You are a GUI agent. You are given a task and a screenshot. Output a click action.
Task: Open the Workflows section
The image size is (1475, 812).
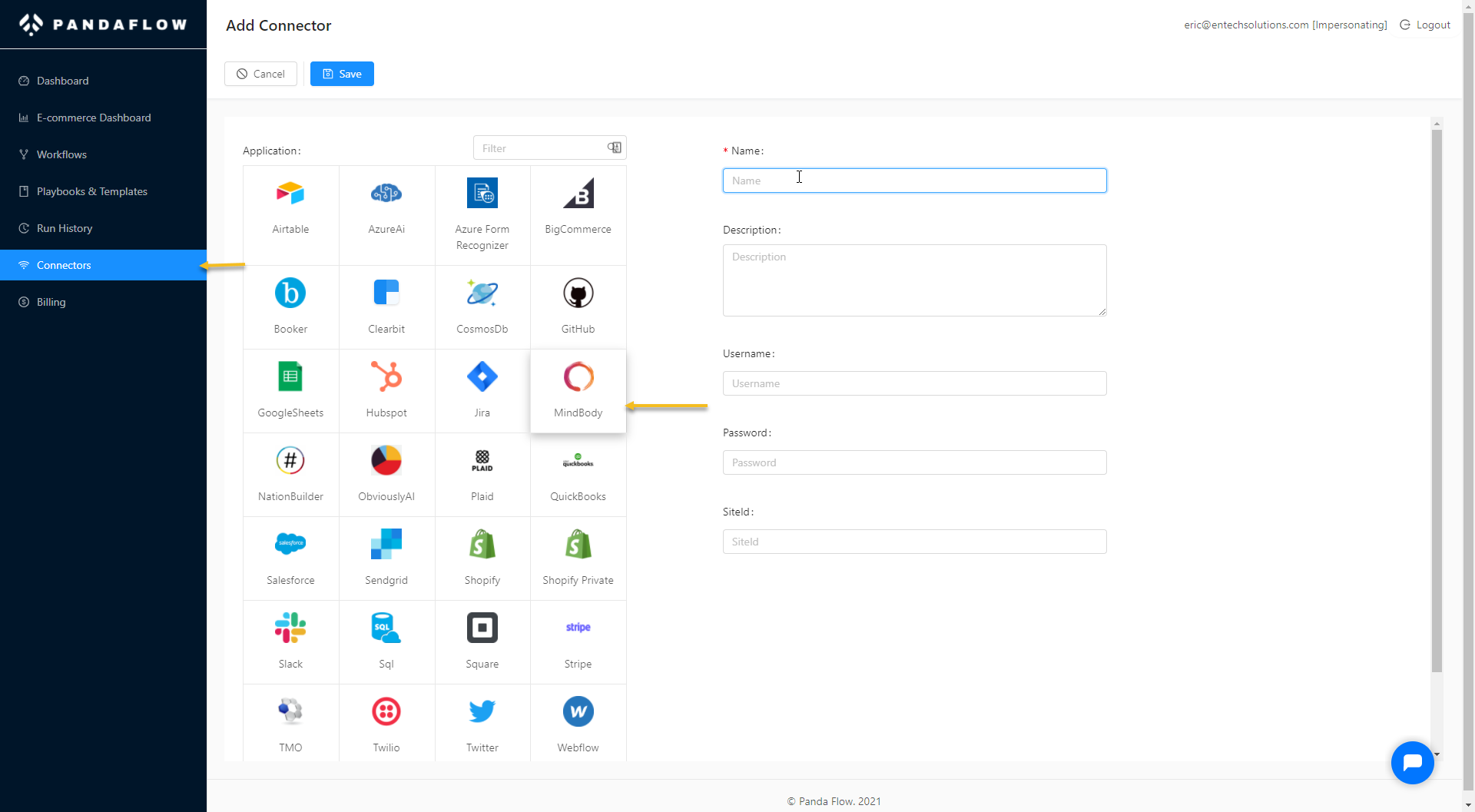(x=103, y=154)
